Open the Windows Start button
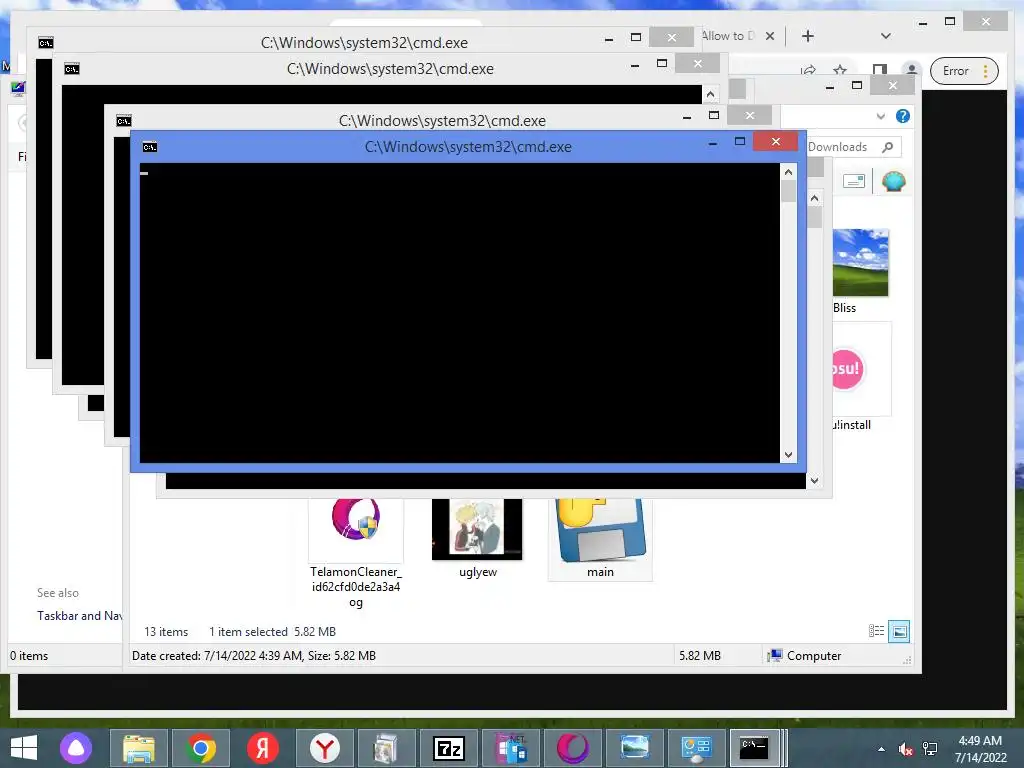The height and width of the screenshot is (768, 1024). [24, 748]
